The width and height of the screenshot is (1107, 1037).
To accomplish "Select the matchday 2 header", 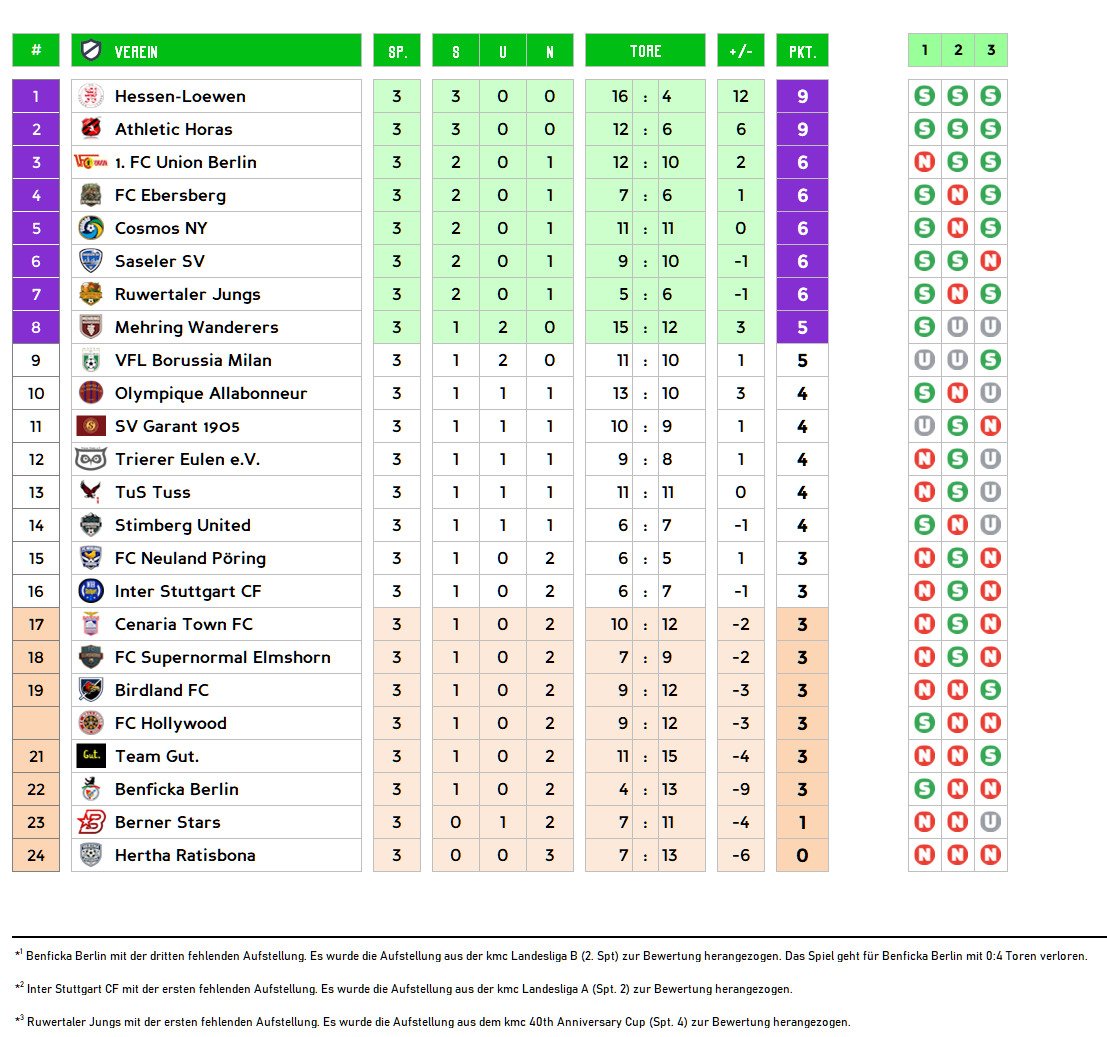I will [957, 50].
